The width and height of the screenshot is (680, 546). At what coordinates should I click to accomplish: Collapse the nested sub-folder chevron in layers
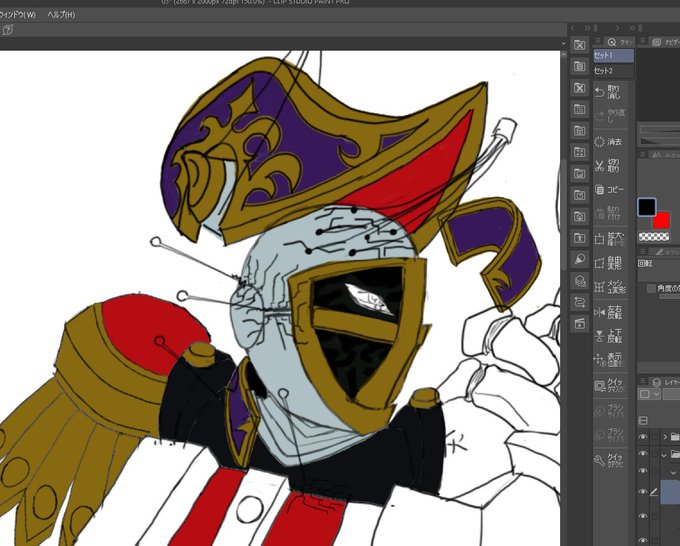673,472
